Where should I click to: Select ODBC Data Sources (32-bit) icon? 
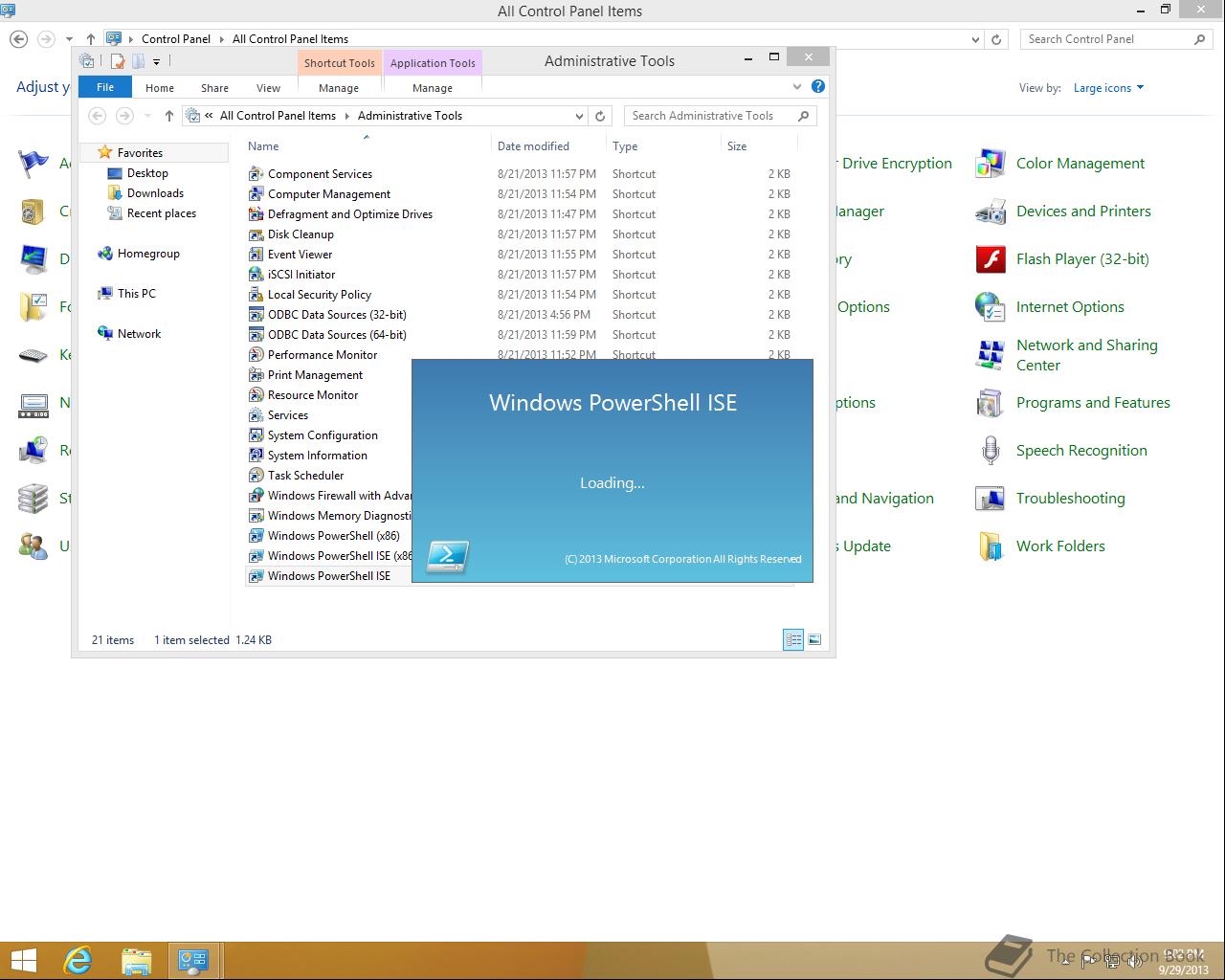point(256,315)
